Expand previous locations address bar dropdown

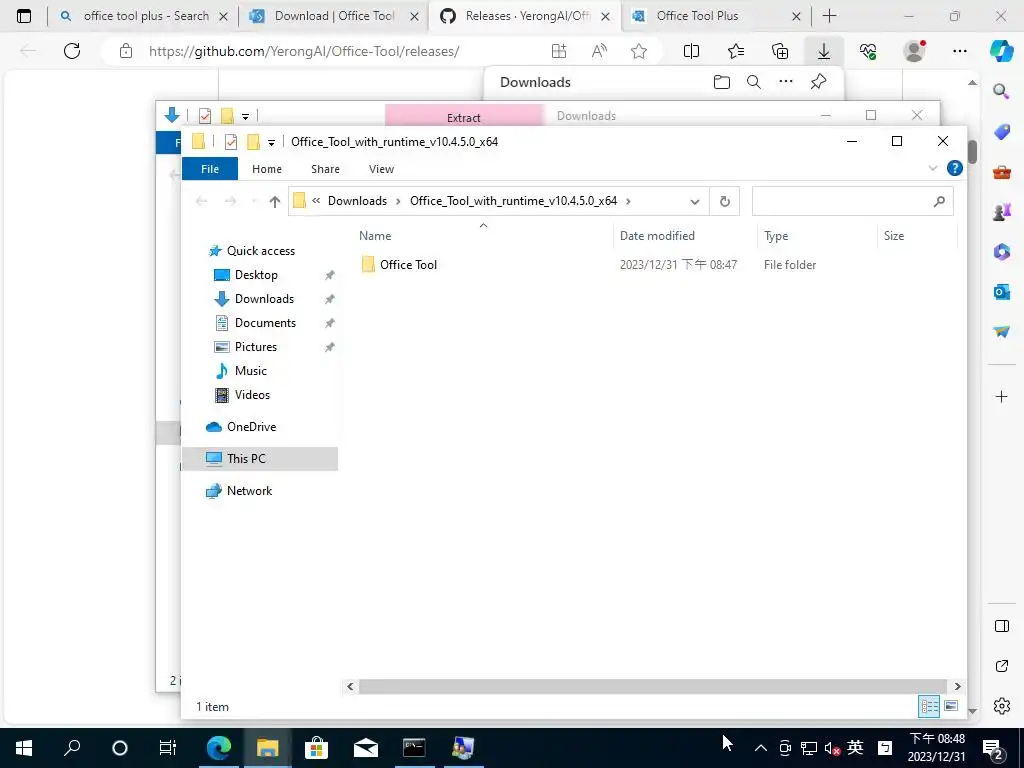coord(694,201)
